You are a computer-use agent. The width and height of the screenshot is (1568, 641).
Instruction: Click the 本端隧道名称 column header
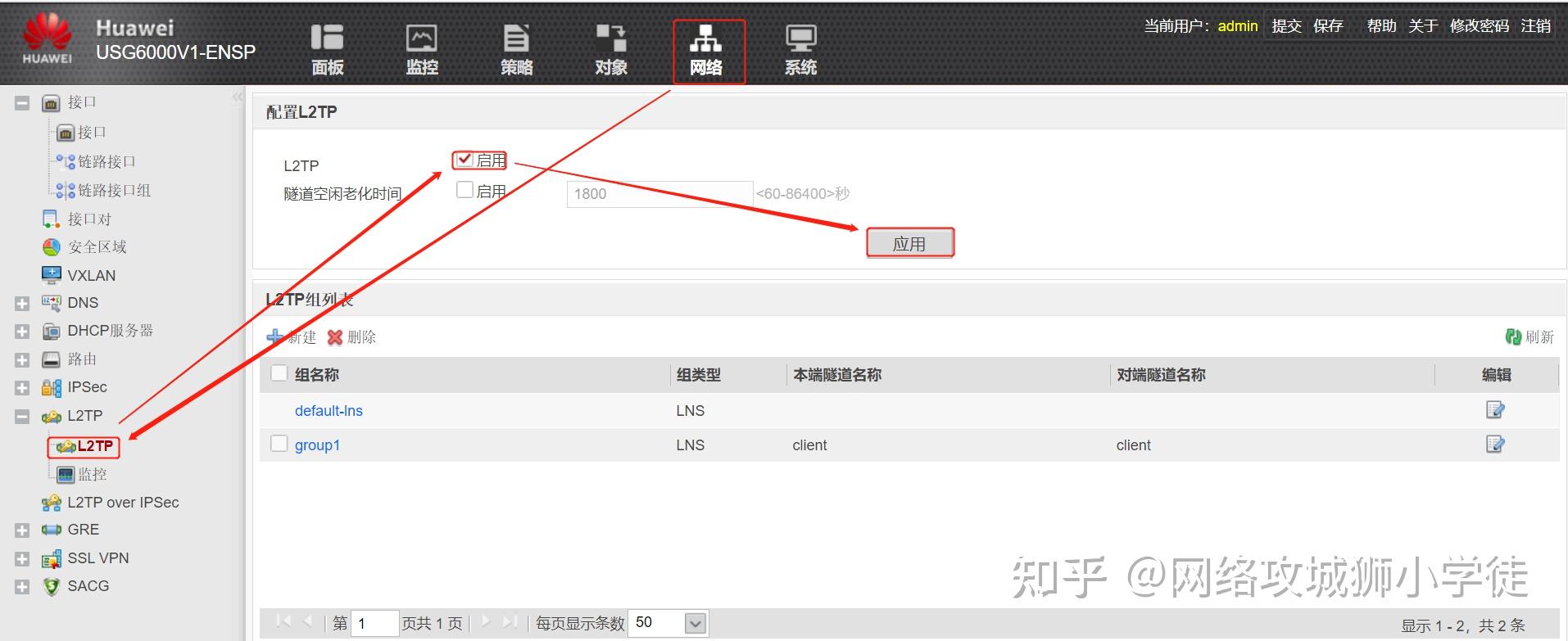(837, 375)
